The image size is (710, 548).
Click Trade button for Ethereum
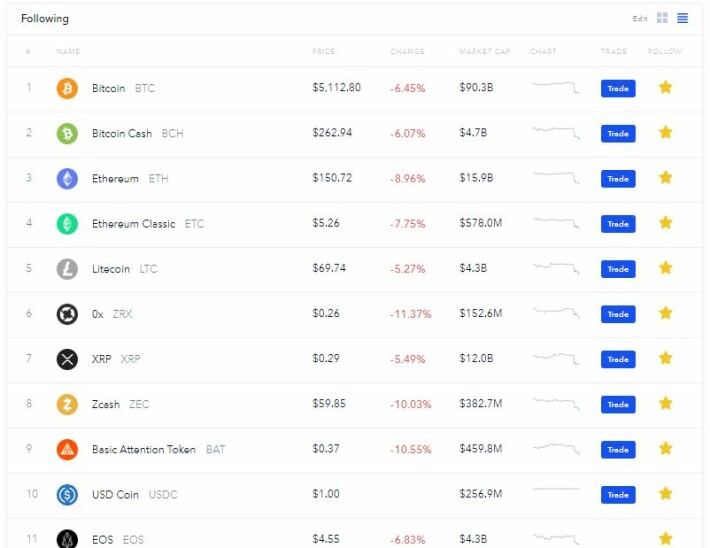618,179
